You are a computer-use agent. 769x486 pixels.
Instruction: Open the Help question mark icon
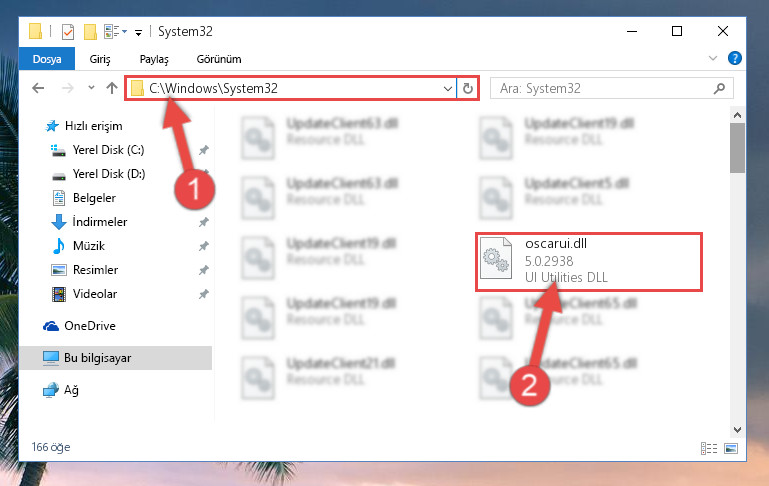(734, 58)
